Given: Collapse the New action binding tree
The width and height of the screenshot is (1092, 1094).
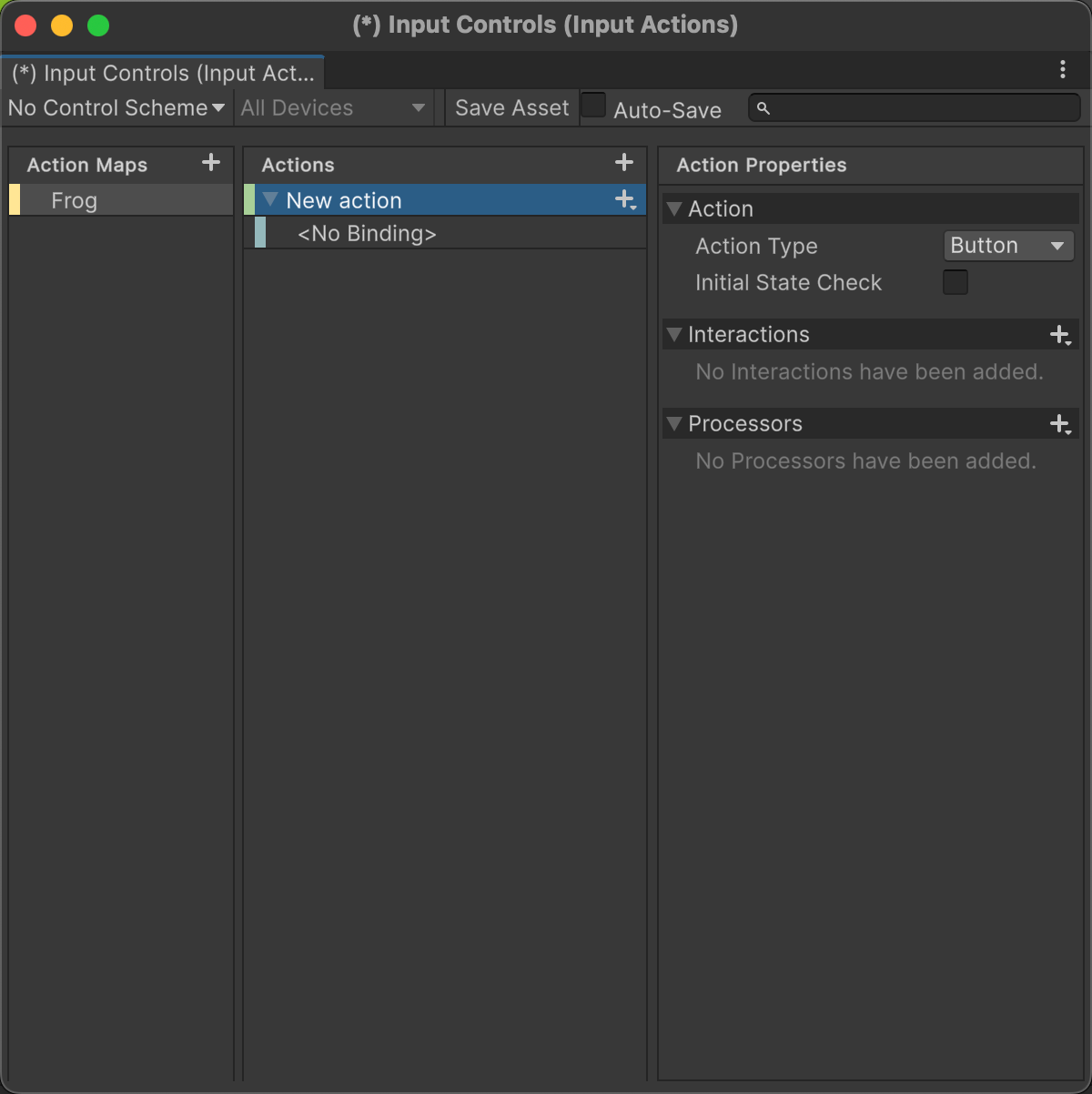Looking at the screenshot, I should coord(270,199).
